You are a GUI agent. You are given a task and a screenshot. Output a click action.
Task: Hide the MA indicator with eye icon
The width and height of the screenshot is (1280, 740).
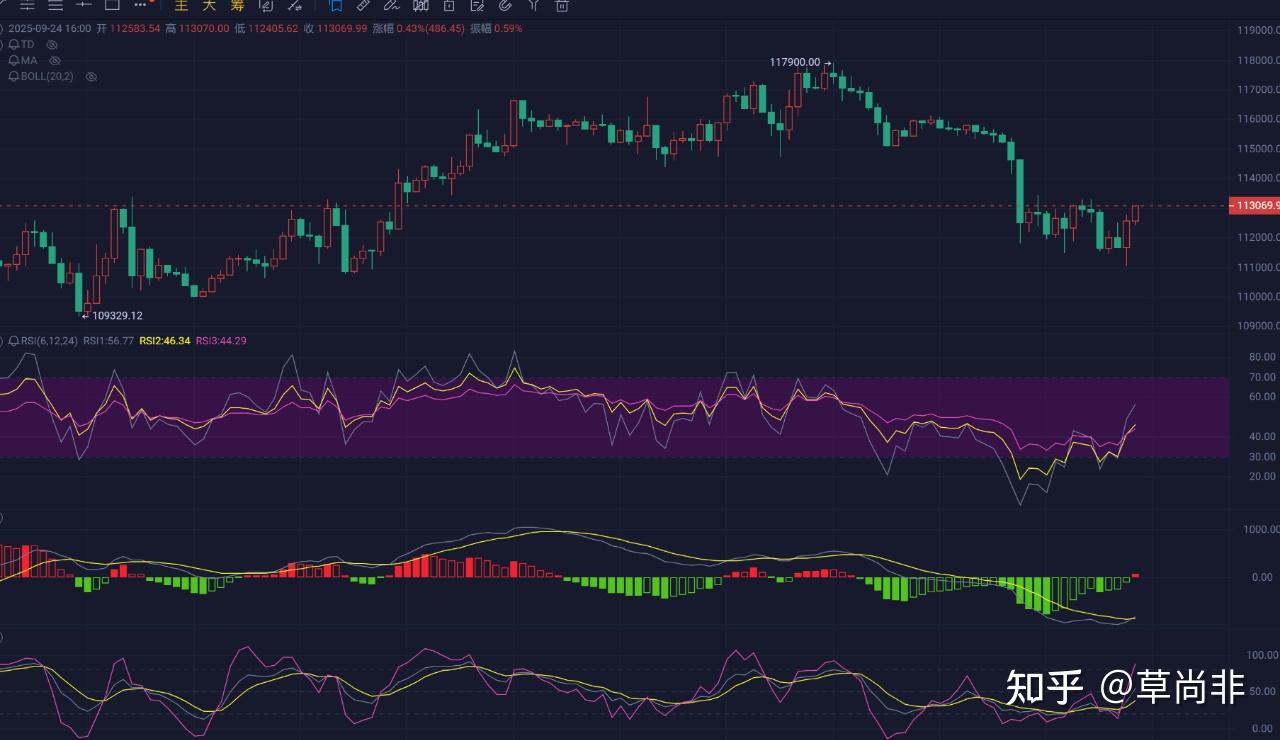(55, 61)
